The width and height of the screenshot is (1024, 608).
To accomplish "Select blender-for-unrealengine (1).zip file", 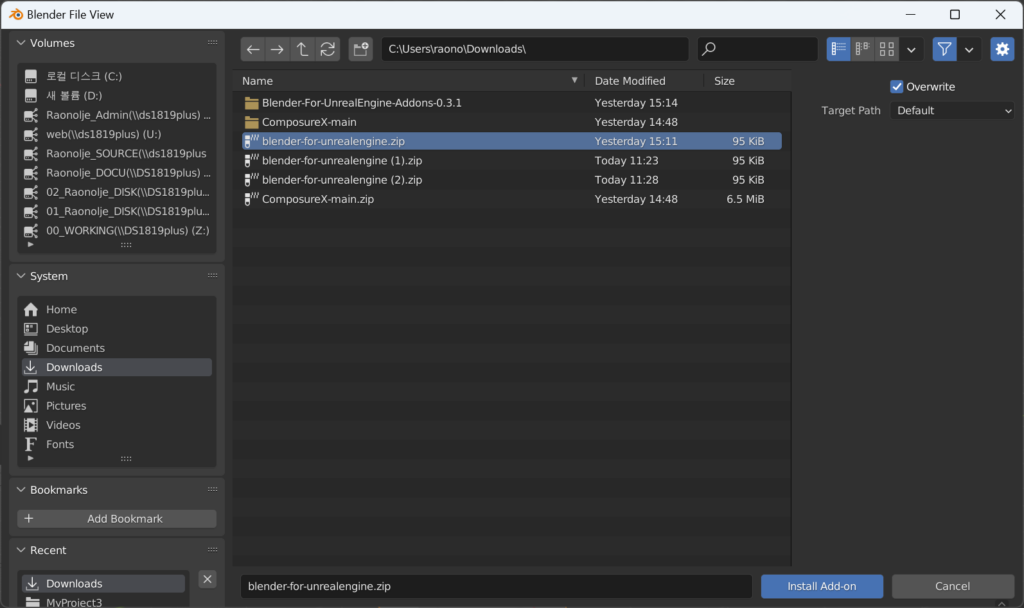I will pyautogui.click(x=511, y=161).
